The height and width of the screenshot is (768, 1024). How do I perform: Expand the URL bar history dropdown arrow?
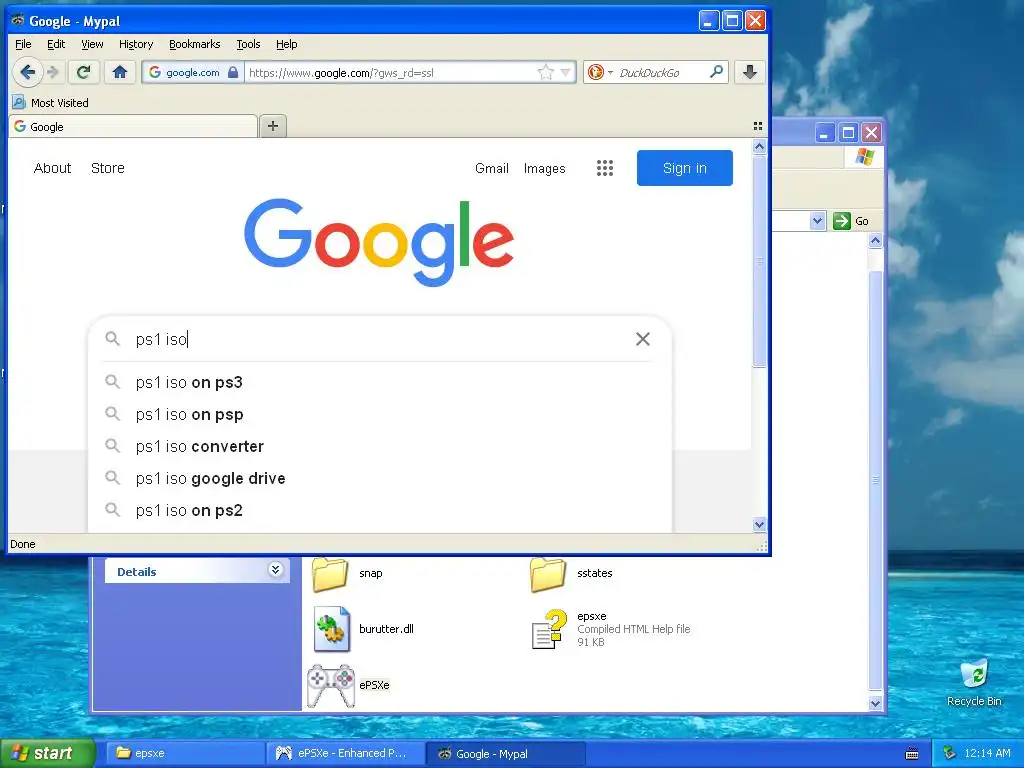[566, 72]
